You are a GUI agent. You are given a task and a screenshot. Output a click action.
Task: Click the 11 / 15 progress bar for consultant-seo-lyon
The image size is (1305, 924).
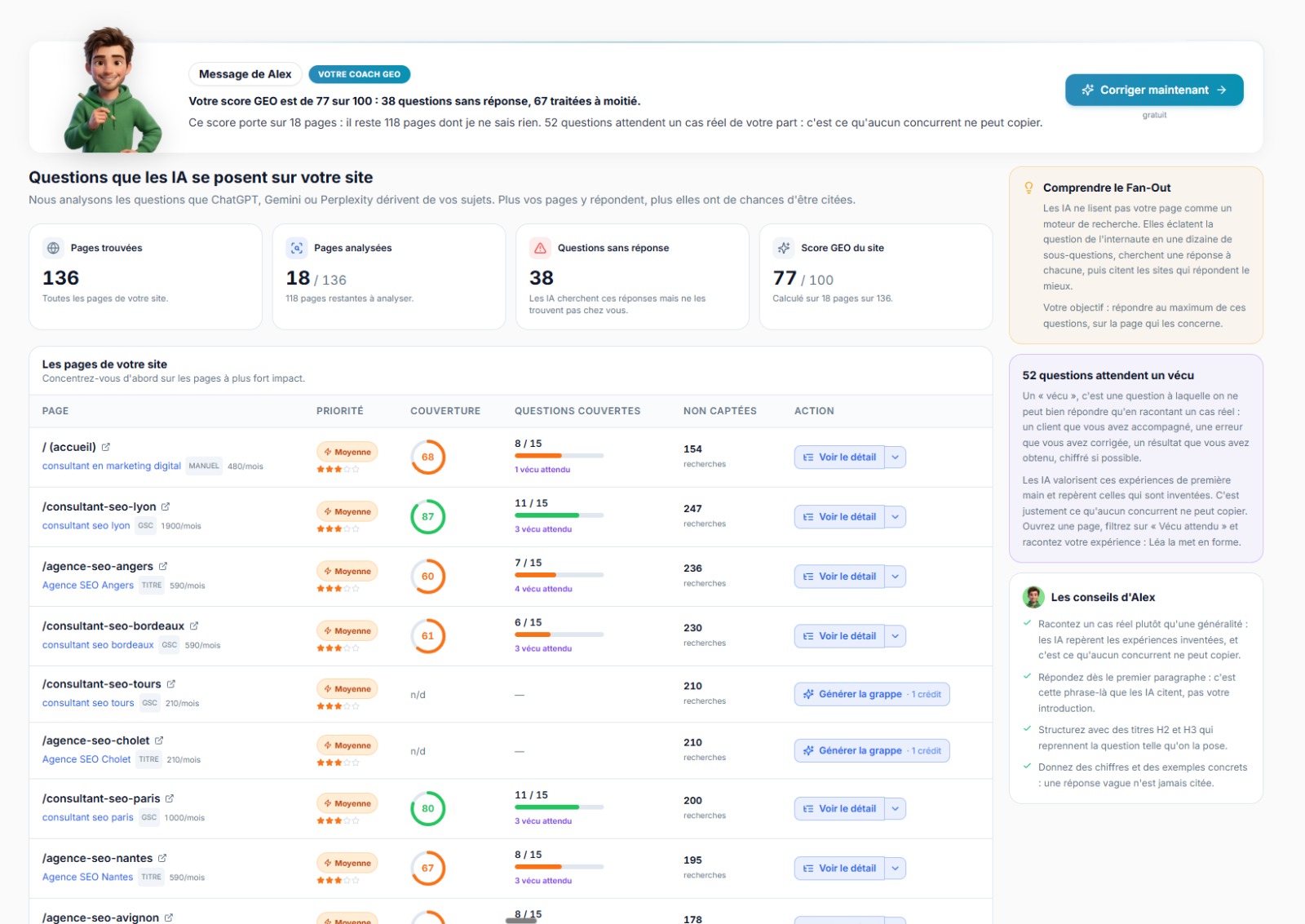(x=560, y=515)
